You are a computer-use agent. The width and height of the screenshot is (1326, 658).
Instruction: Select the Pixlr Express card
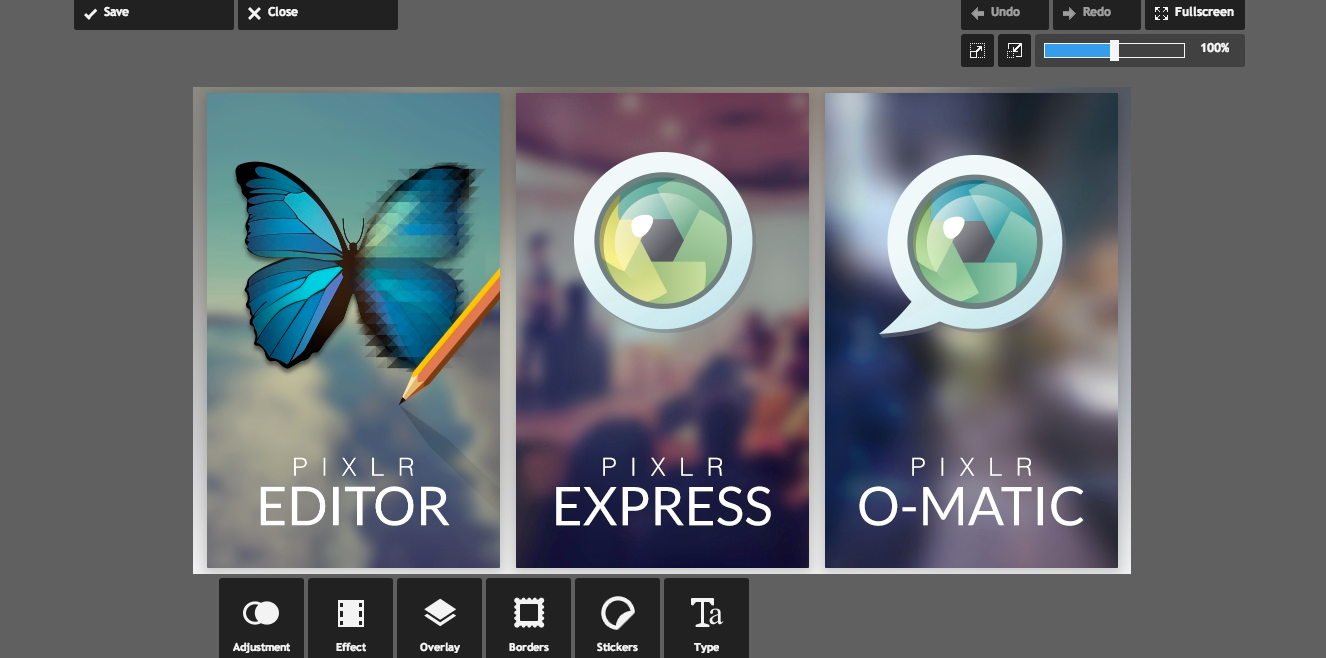tap(662, 331)
